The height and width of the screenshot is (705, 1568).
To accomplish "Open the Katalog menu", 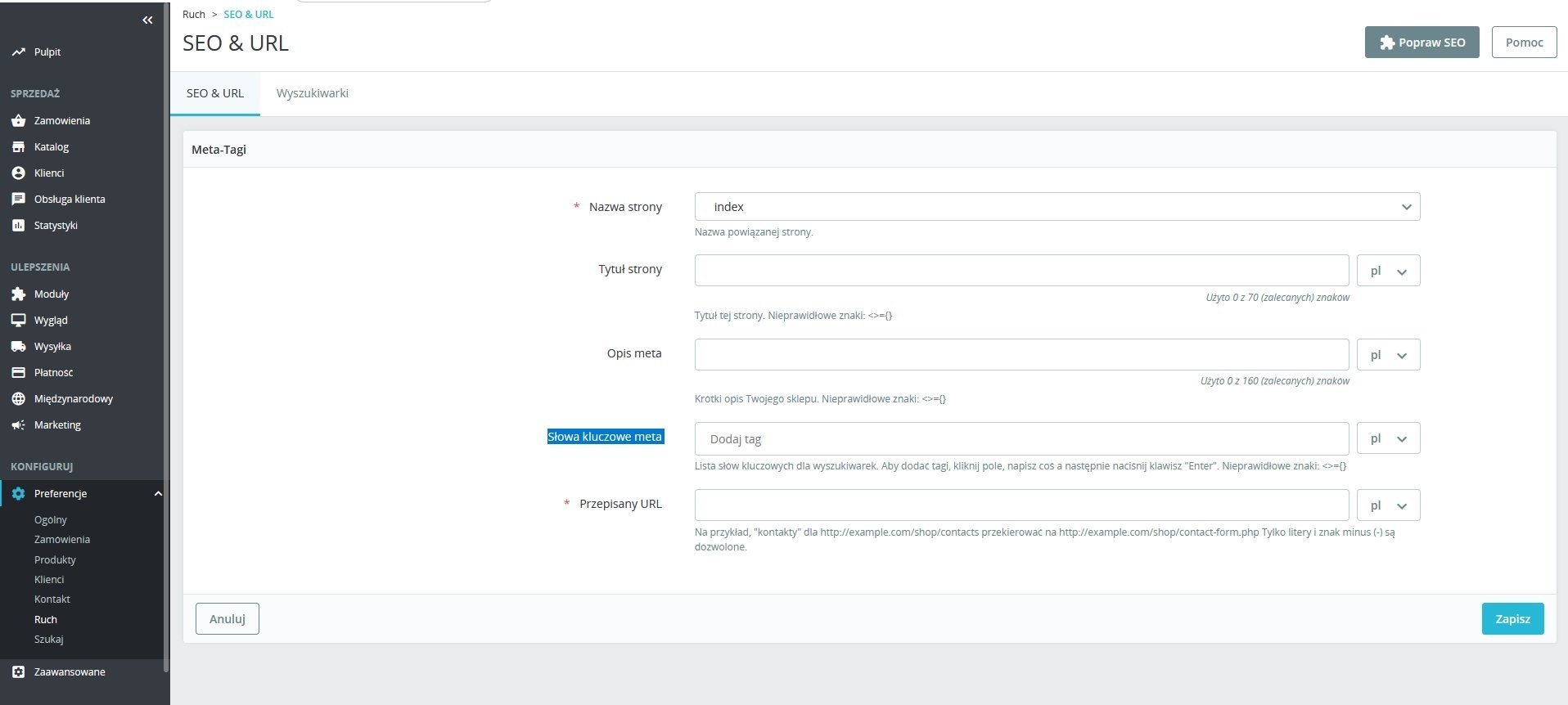I will (52, 146).
